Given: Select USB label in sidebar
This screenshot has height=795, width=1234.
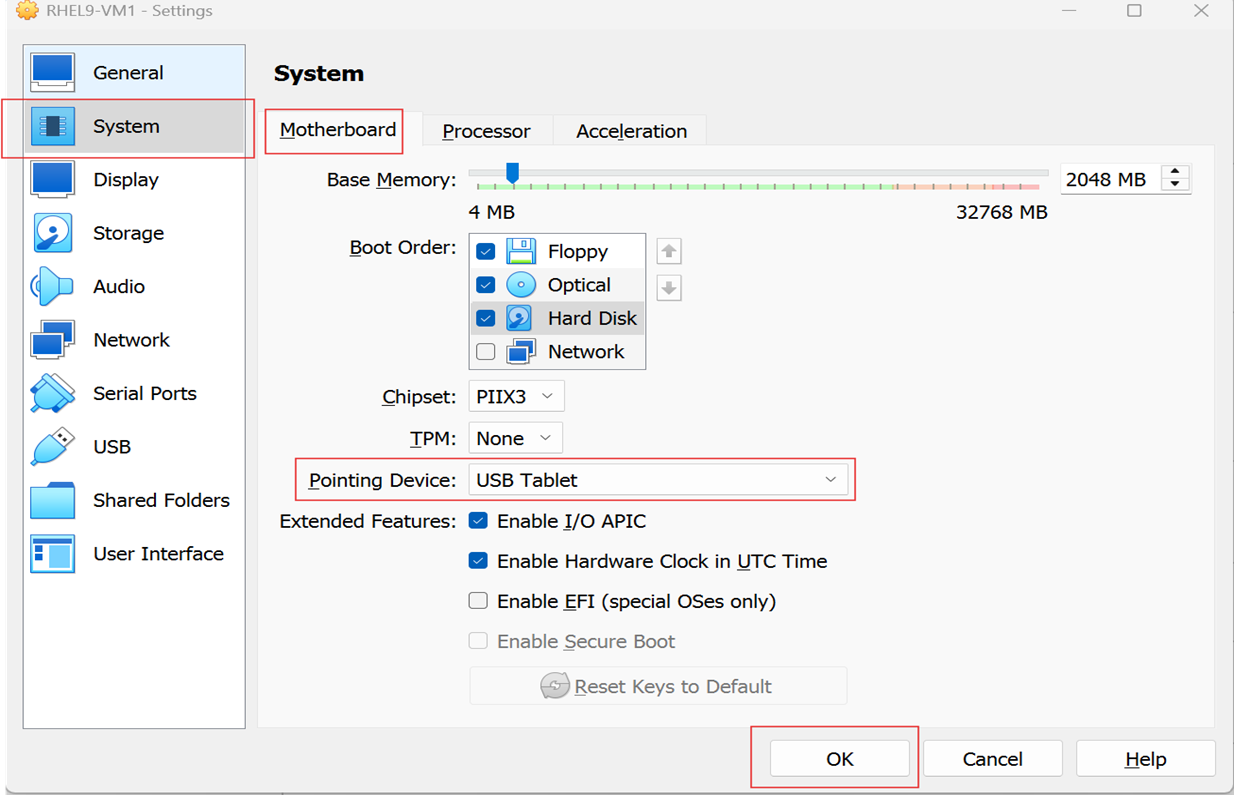Looking at the screenshot, I should tap(112, 447).
